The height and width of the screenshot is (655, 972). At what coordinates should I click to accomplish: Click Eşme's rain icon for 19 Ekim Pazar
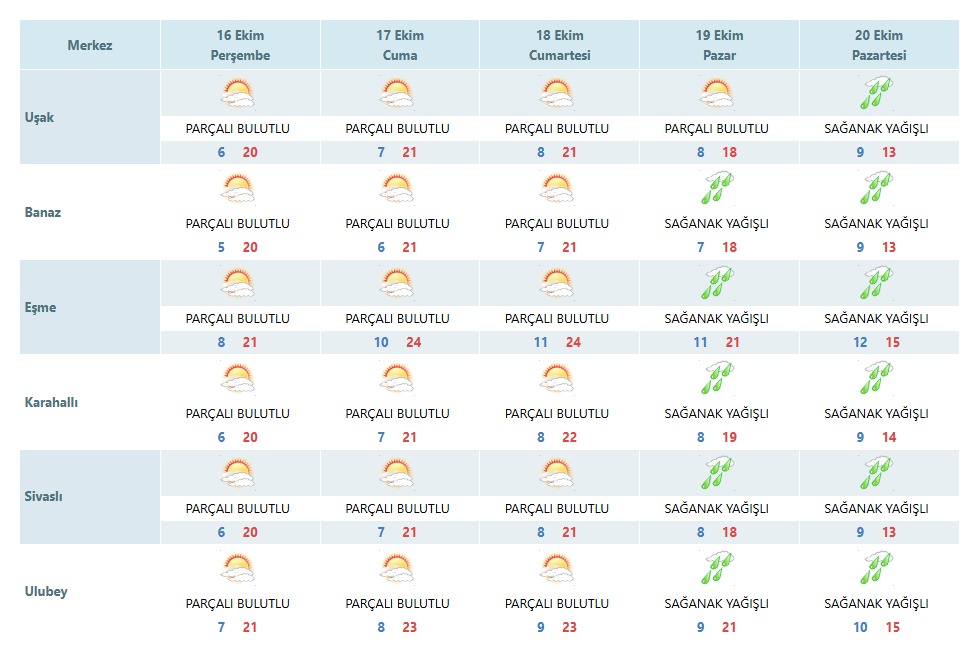[717, 284]
